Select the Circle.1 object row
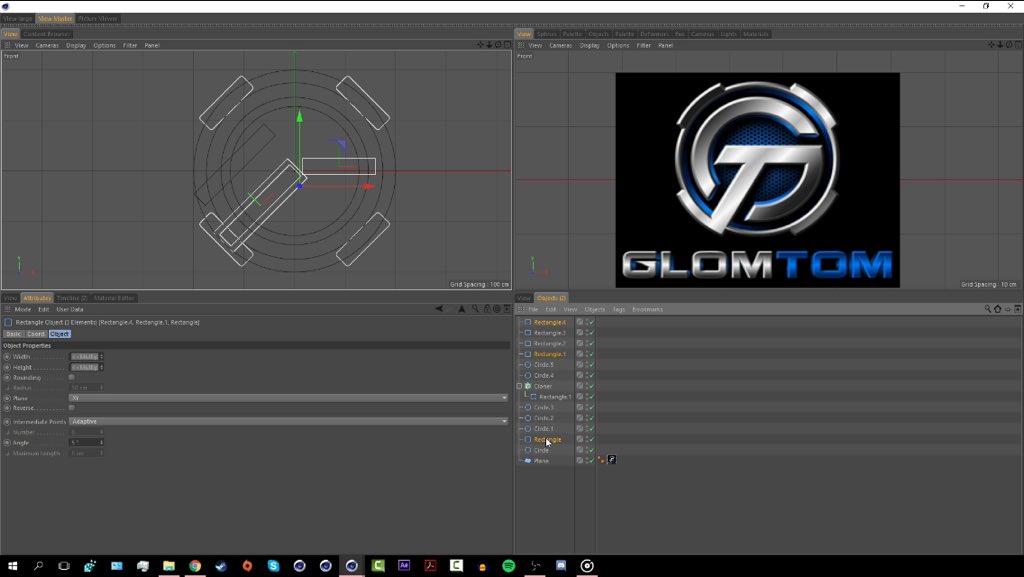 [x=544, y=429]
